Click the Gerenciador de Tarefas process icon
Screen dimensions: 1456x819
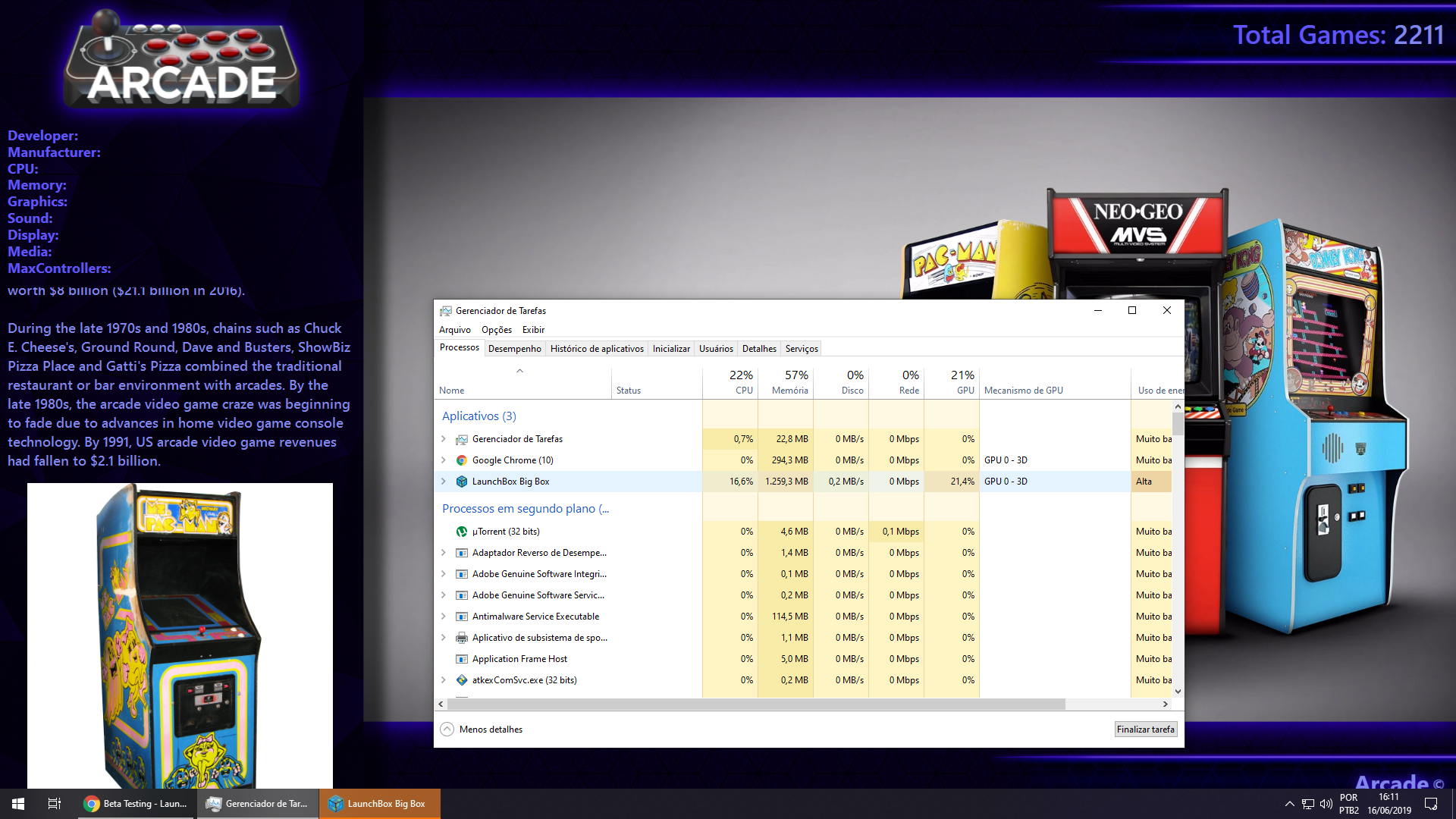[x=461, y=439]
